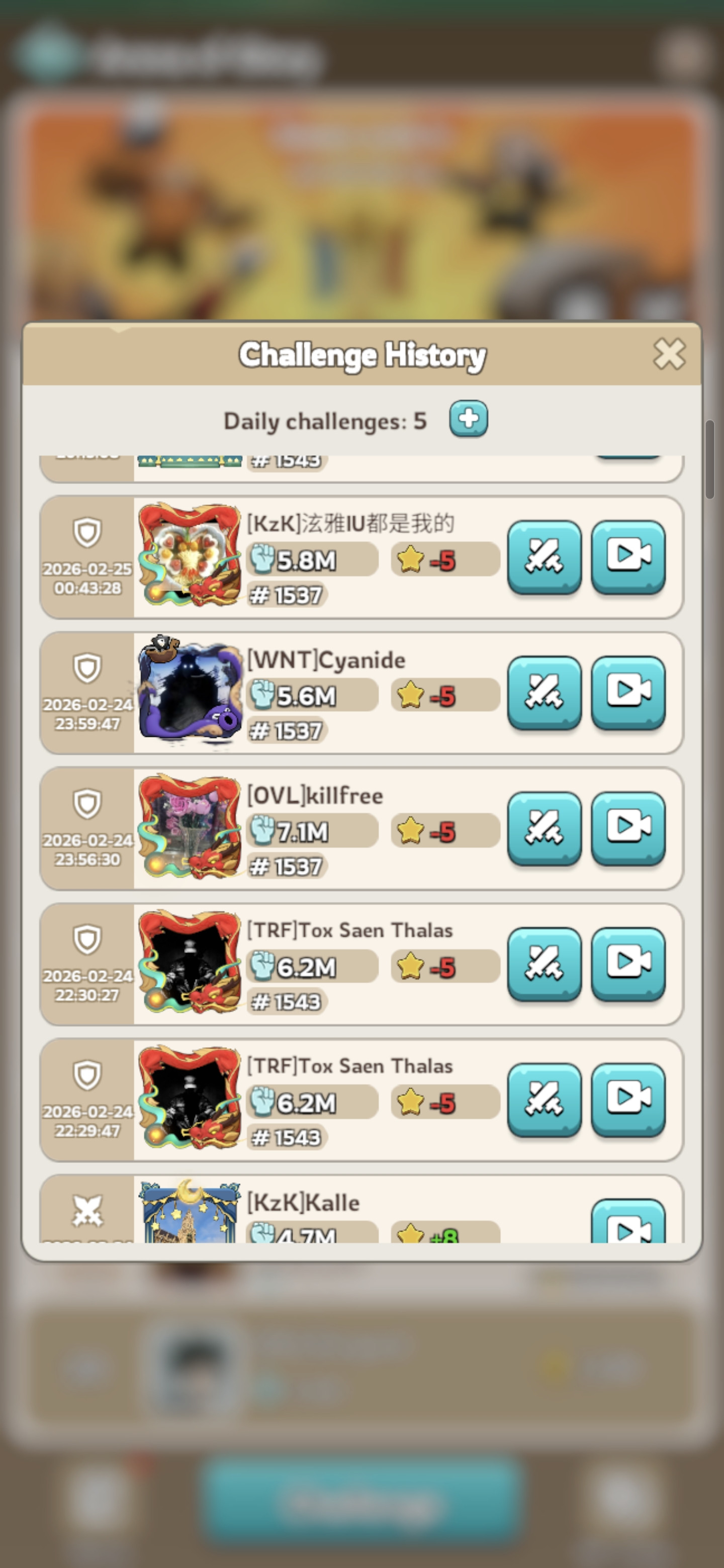Click the challenge history scrollbar handle

[x=709, y=459]
